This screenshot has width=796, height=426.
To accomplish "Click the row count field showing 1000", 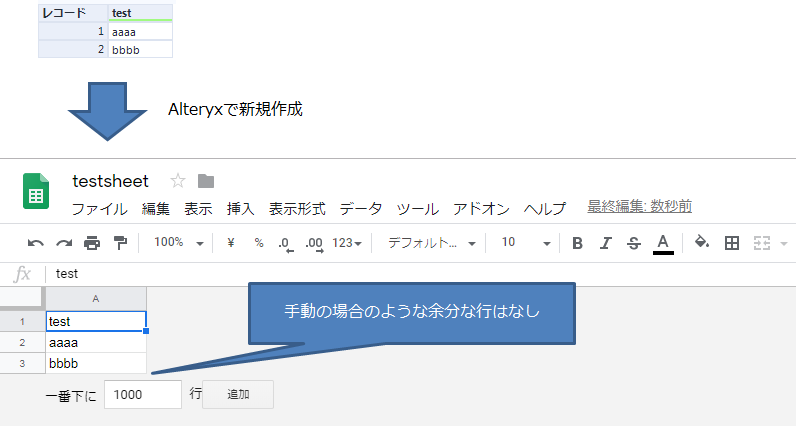I will [x=143, y=395].
